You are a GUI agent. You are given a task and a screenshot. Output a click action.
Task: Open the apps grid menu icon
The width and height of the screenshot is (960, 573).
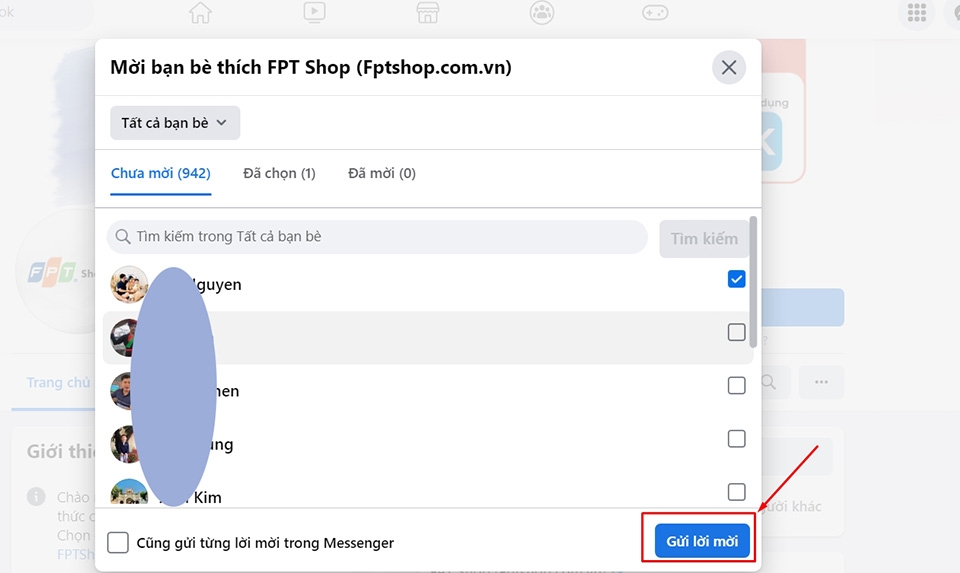[x=917, y=12]
